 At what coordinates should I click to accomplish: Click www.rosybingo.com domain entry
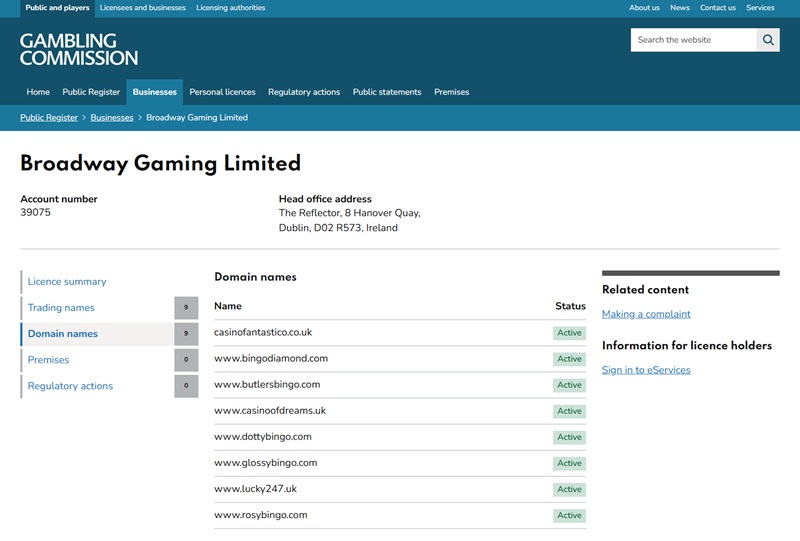pyautogui.click(x=261, y=514)
